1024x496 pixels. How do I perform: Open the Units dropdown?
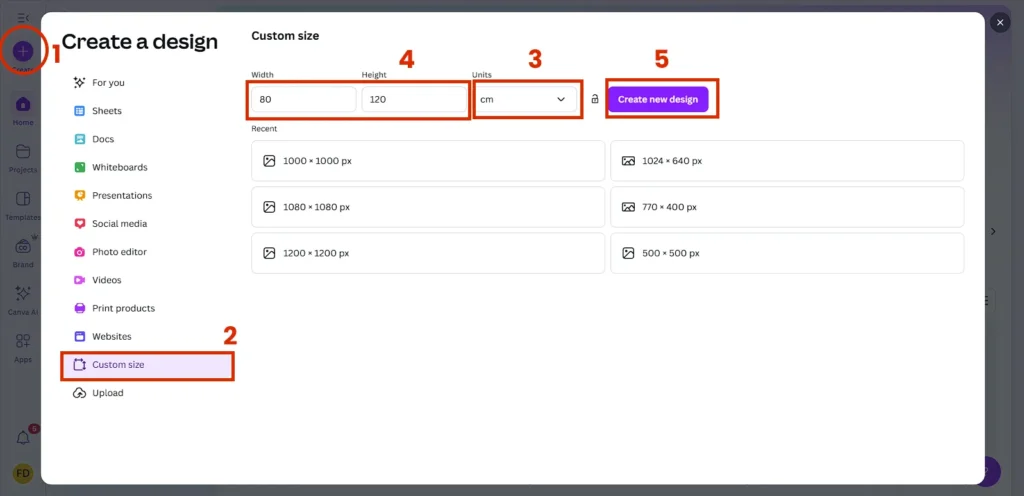tap(524, 100)
